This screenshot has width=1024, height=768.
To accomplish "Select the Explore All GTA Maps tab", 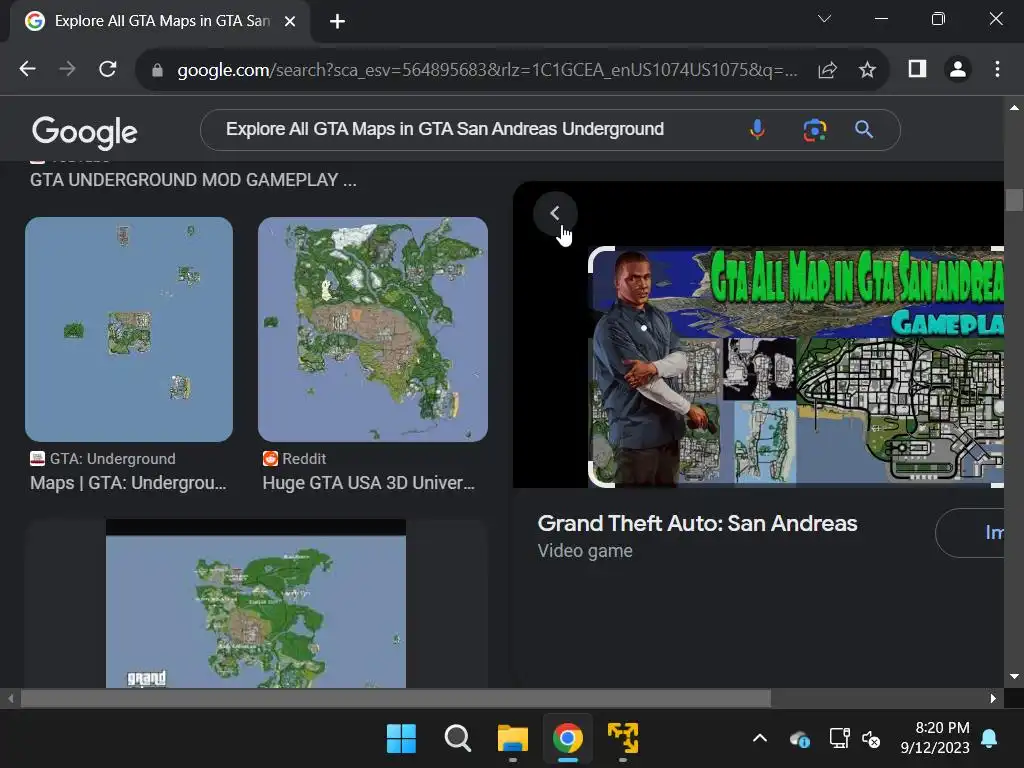I will pyautogui.click(x=160, y=21).
